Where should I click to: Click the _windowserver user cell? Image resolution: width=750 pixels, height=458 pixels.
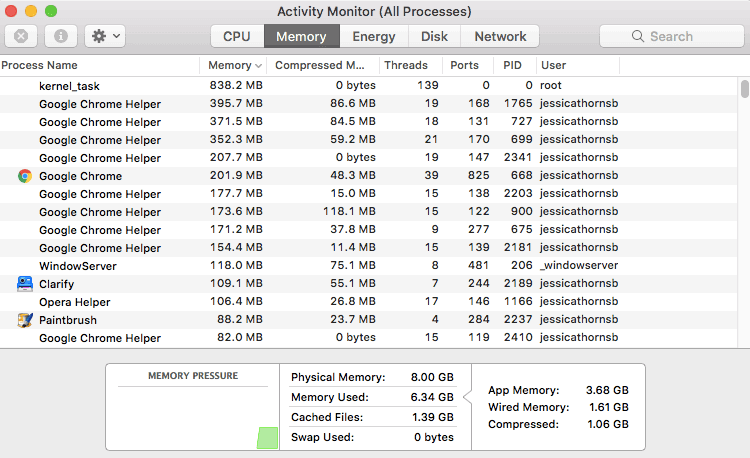(579, 265)
